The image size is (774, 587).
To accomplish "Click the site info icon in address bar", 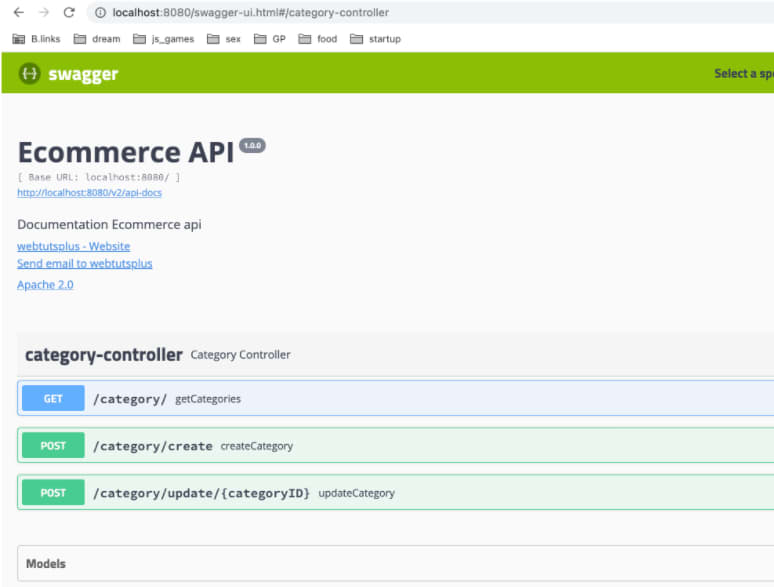I will (100, 13).
